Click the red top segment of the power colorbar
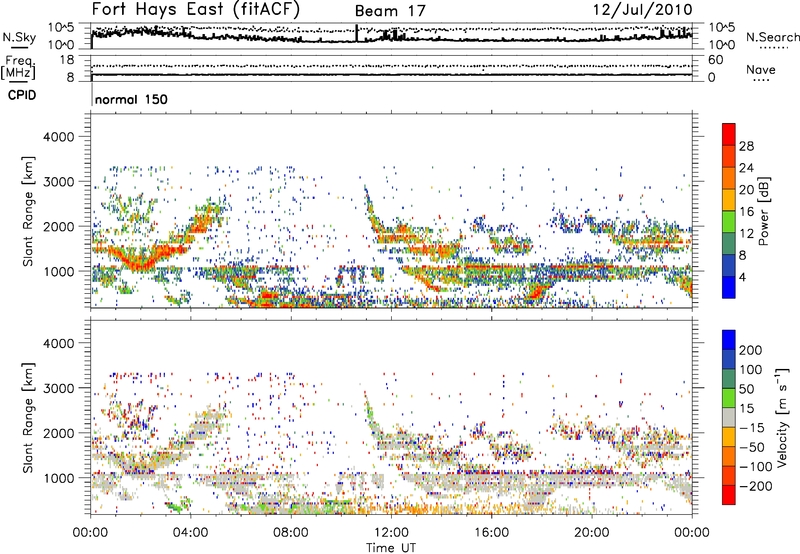This screenshot has height=554, width=800. 729,134
